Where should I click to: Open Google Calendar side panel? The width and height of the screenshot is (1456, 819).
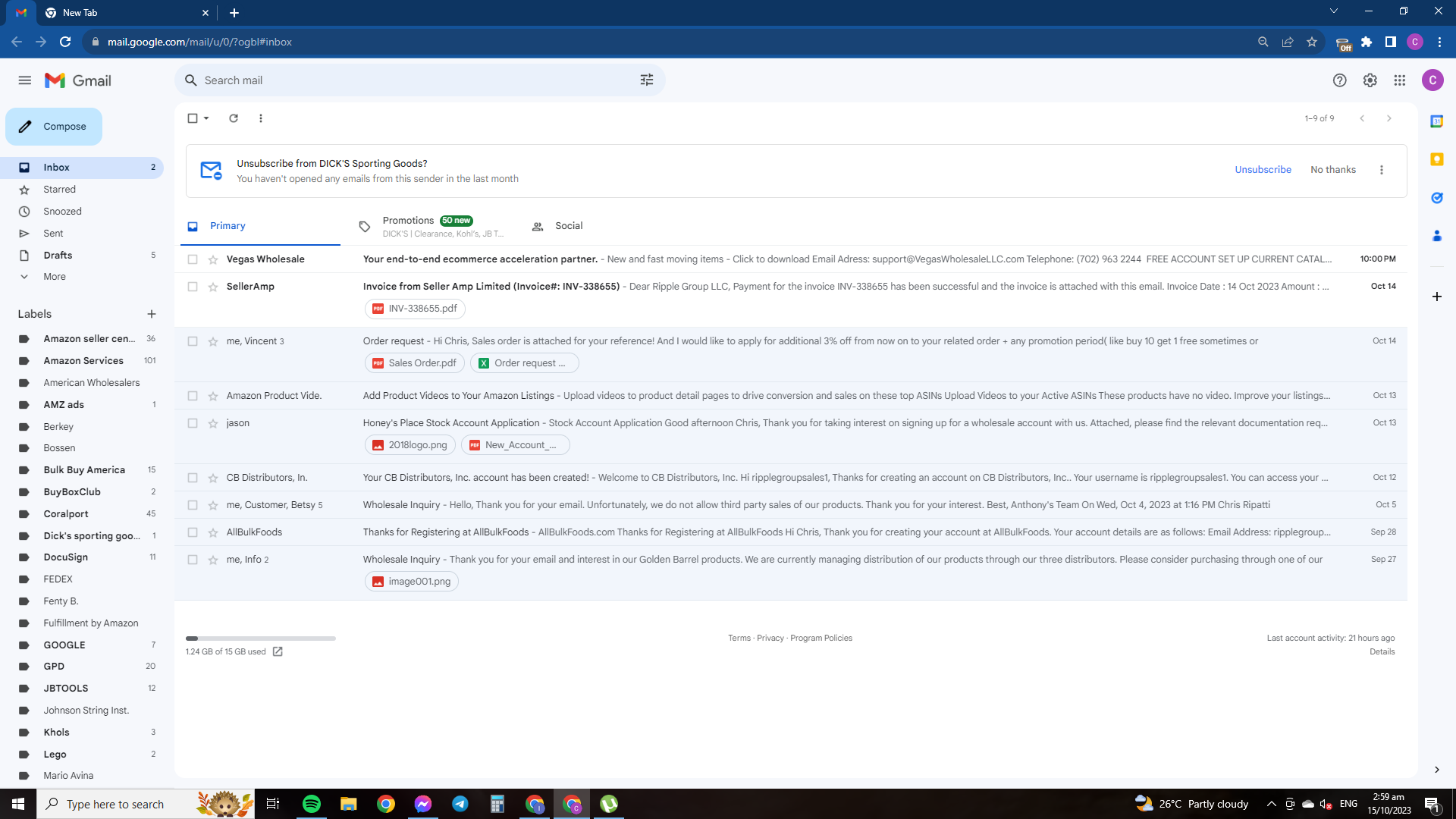(1437, 121)
